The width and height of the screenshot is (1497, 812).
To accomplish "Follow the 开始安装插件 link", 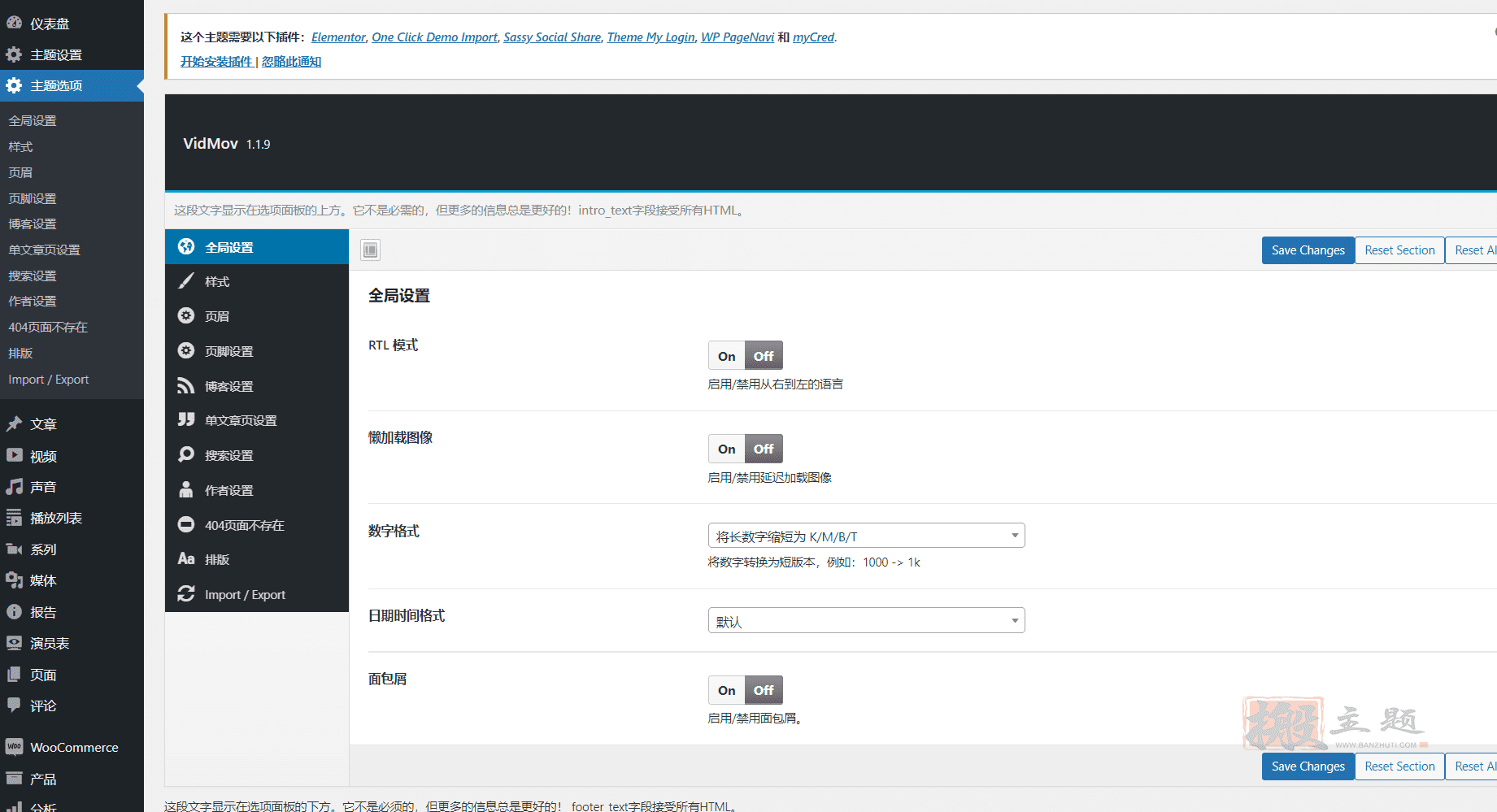I will pyautogui.click(x=216, y=62).
